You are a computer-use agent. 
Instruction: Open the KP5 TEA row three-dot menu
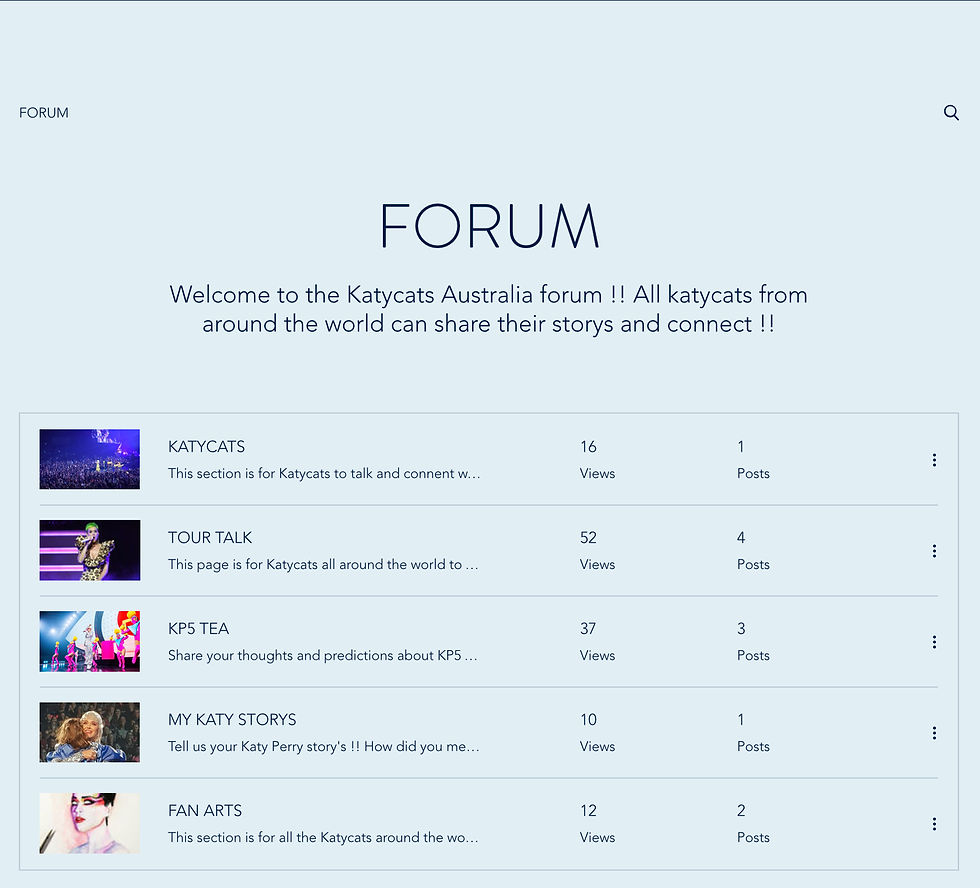934,642
